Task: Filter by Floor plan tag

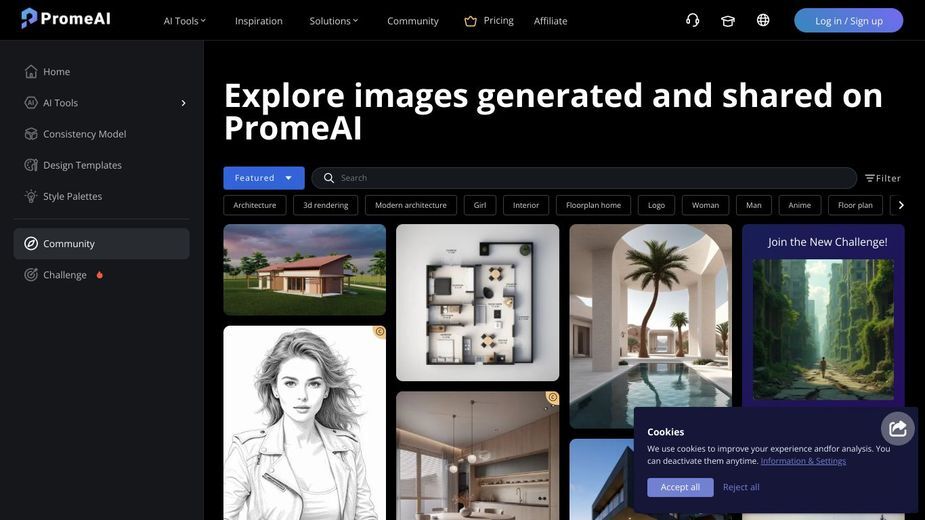Action: (x=855, y=205)
